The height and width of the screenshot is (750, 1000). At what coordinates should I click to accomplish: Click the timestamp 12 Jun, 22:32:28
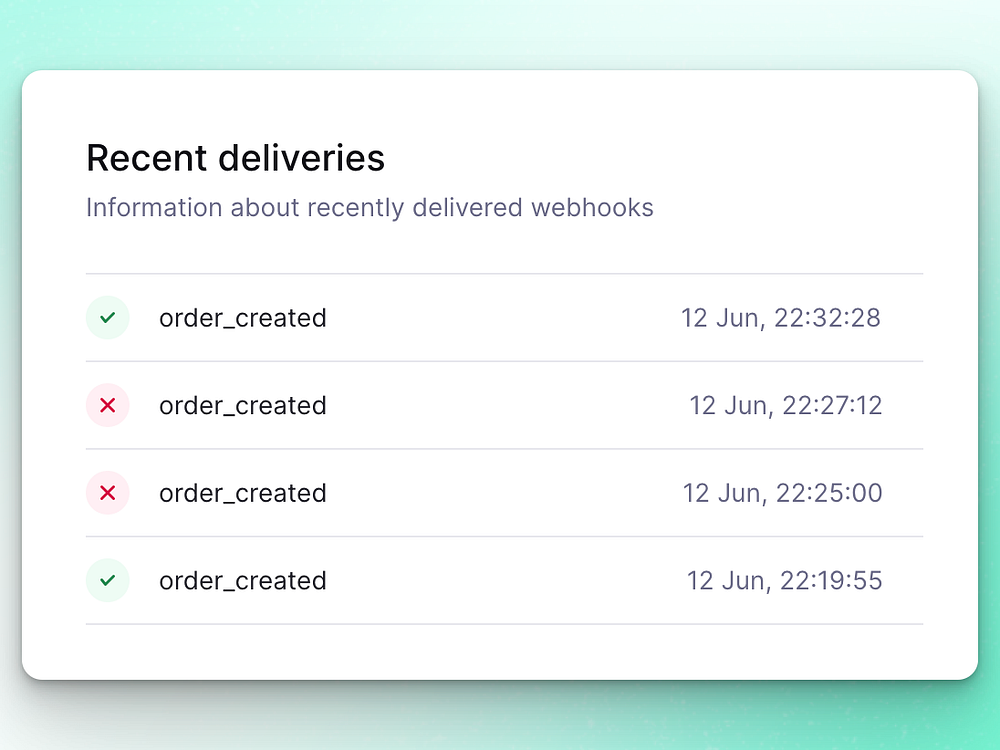pyautogui.click(x=781, y=318)
